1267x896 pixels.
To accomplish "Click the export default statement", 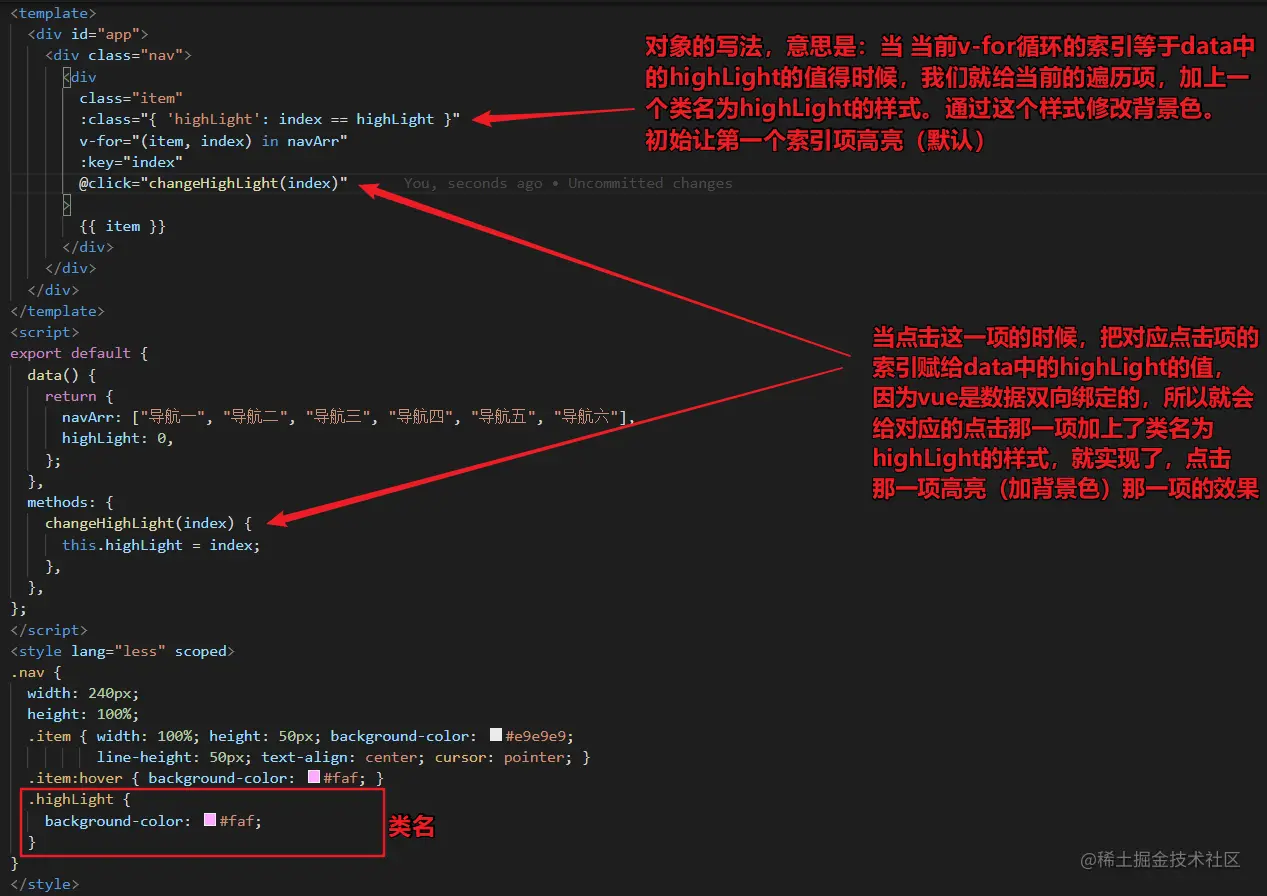I will [72, 353].
